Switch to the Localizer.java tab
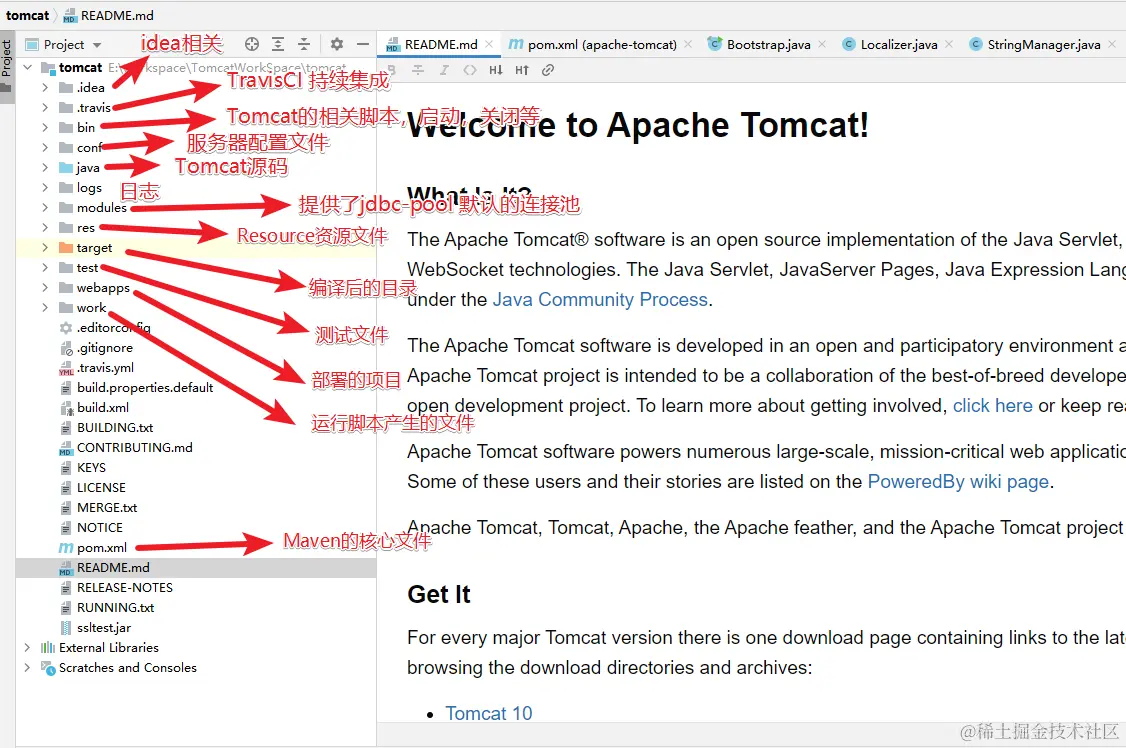 (898, 45)
